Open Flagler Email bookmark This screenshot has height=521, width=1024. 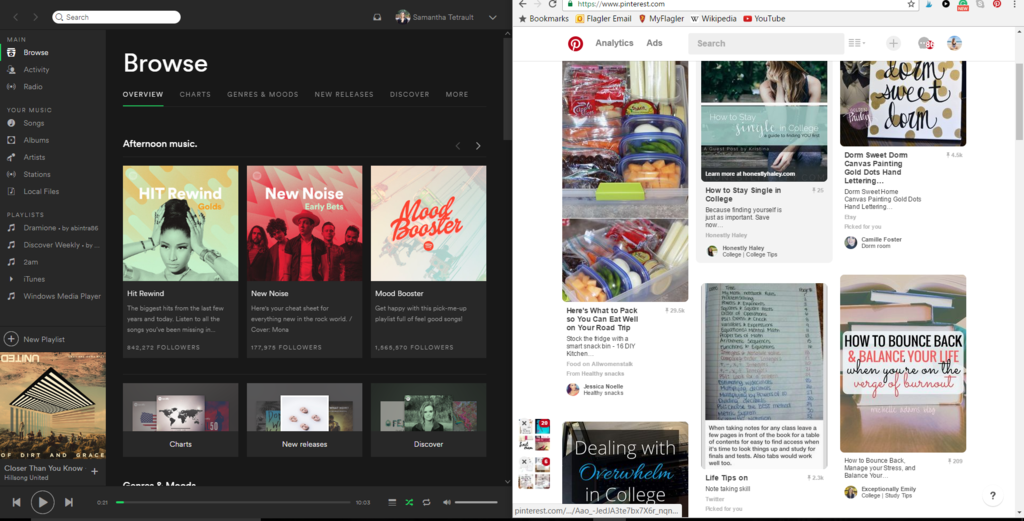(x=603, y=19)
